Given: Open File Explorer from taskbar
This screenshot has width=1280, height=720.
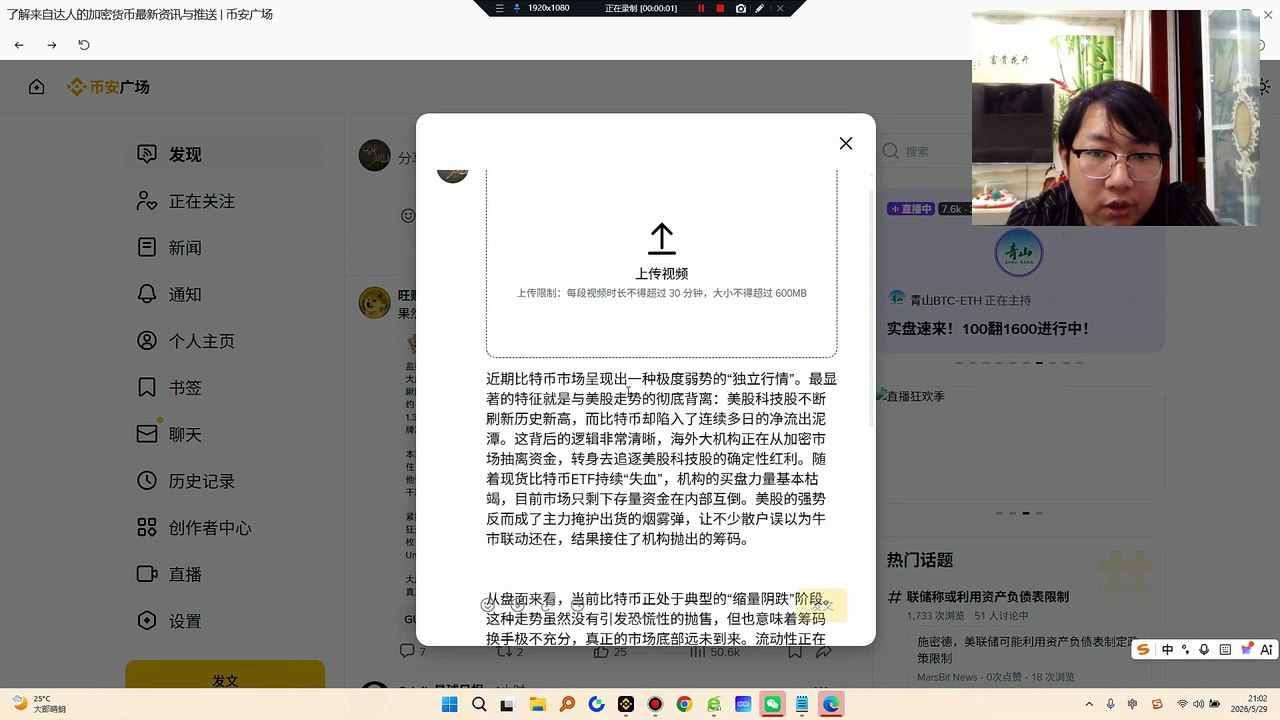Looking at the screenshot, I should [537, 704].
